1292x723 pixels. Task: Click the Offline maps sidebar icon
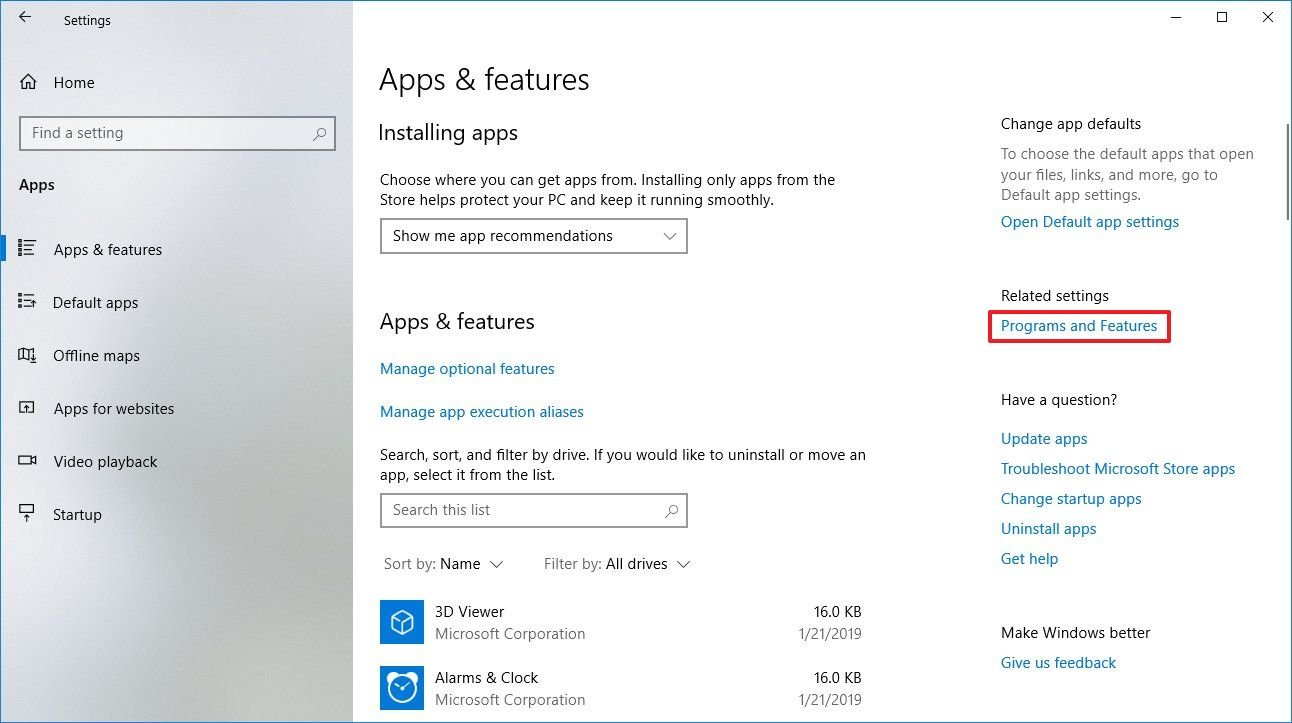coord(28,356)
